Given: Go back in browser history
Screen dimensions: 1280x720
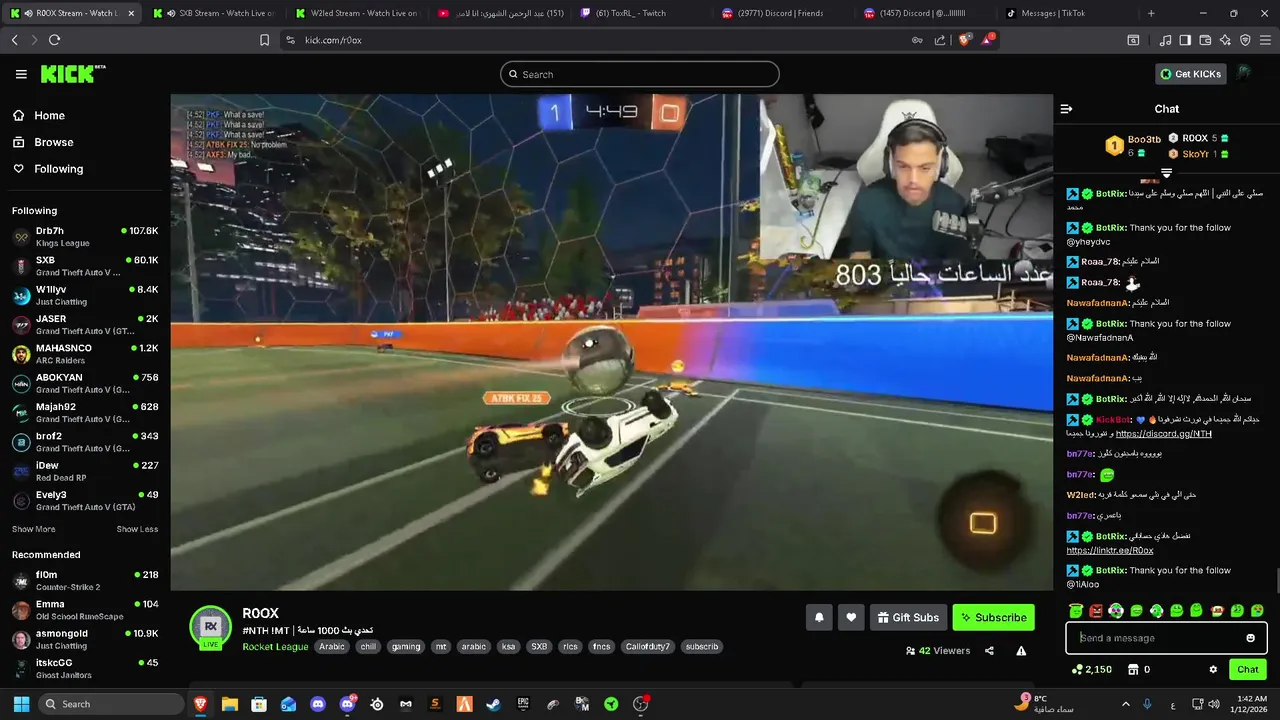Looking at the screenshot, I should 14,40.
